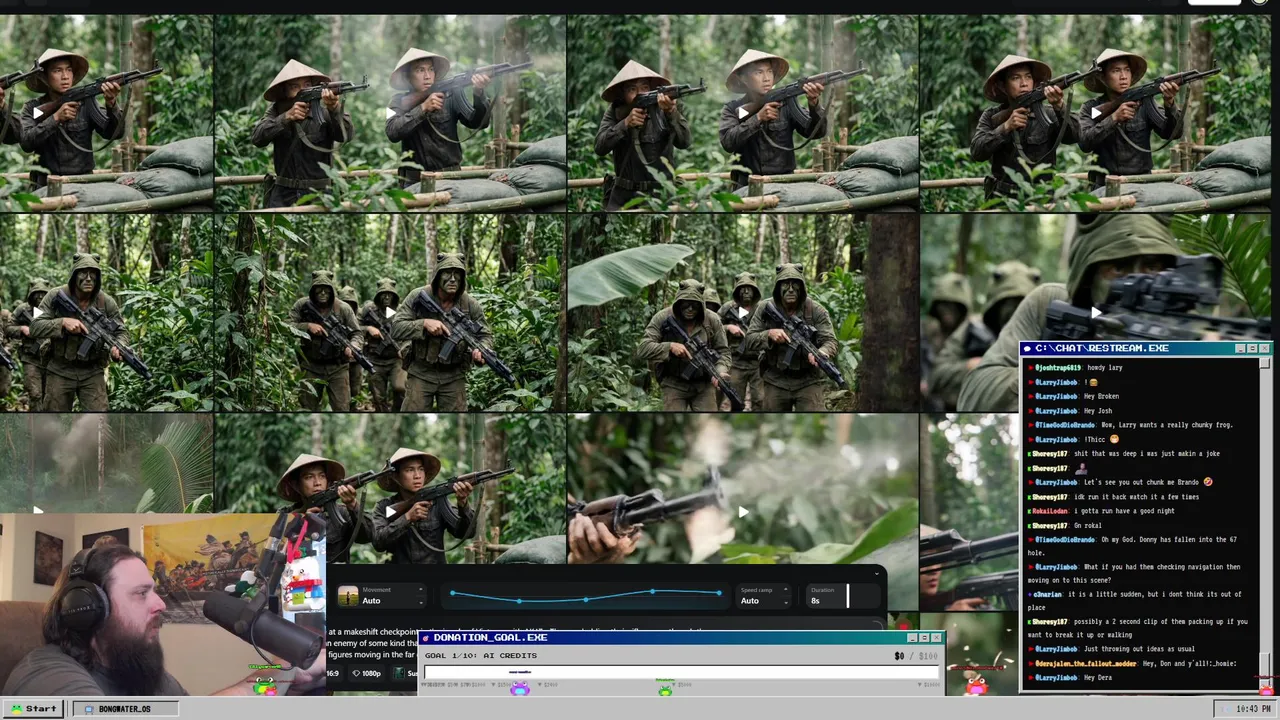Image resolution: width=1280 pixels, height=720 pixels.
Task: Click the '!Thicc' chat message
Action: pos(1101,439)
